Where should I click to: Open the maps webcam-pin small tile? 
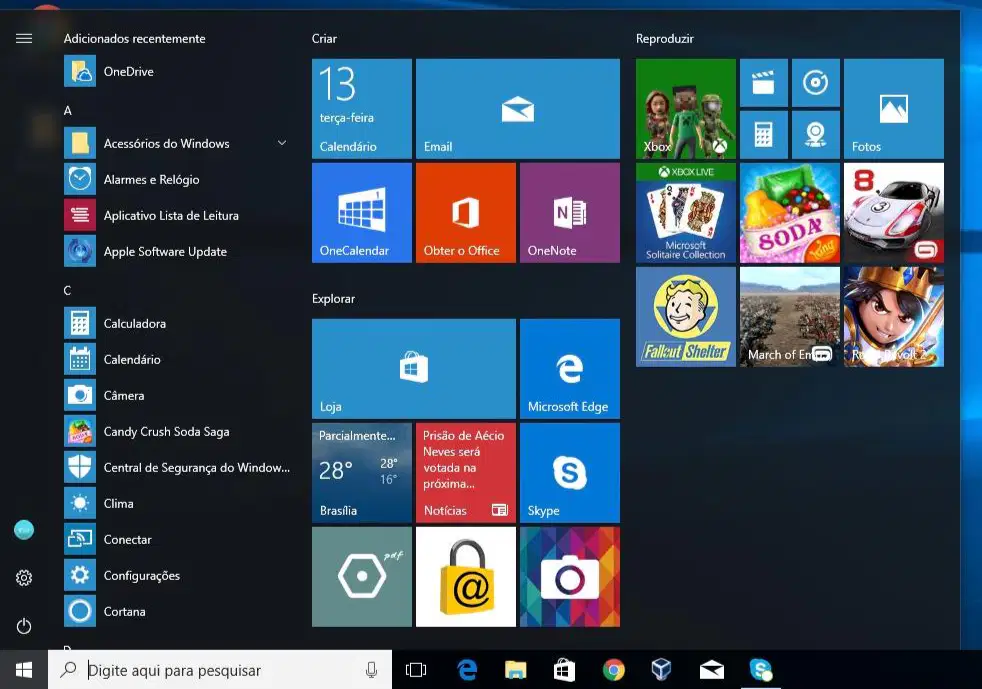(815, 135)
